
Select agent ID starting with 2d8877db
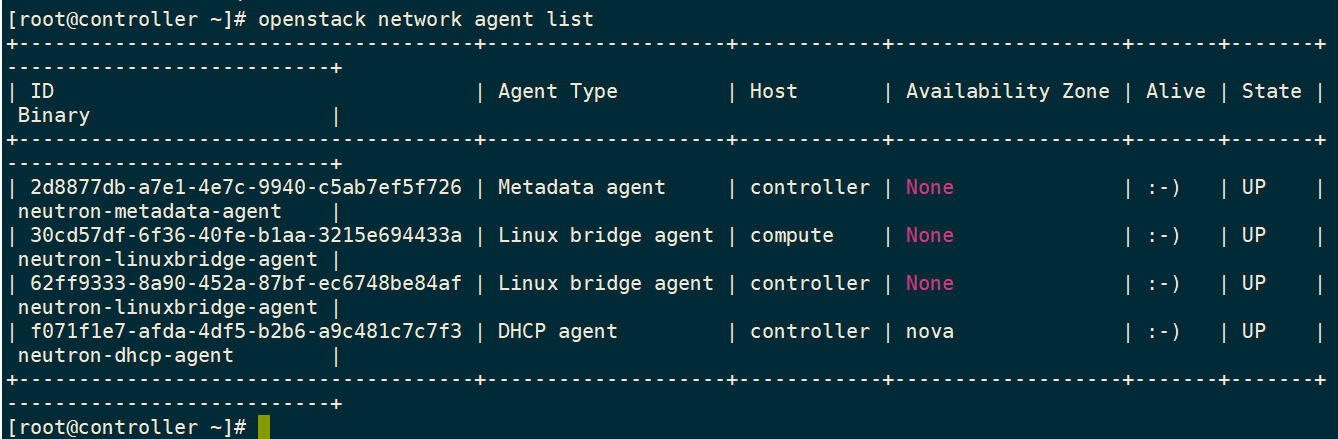(x=246, y=187)
